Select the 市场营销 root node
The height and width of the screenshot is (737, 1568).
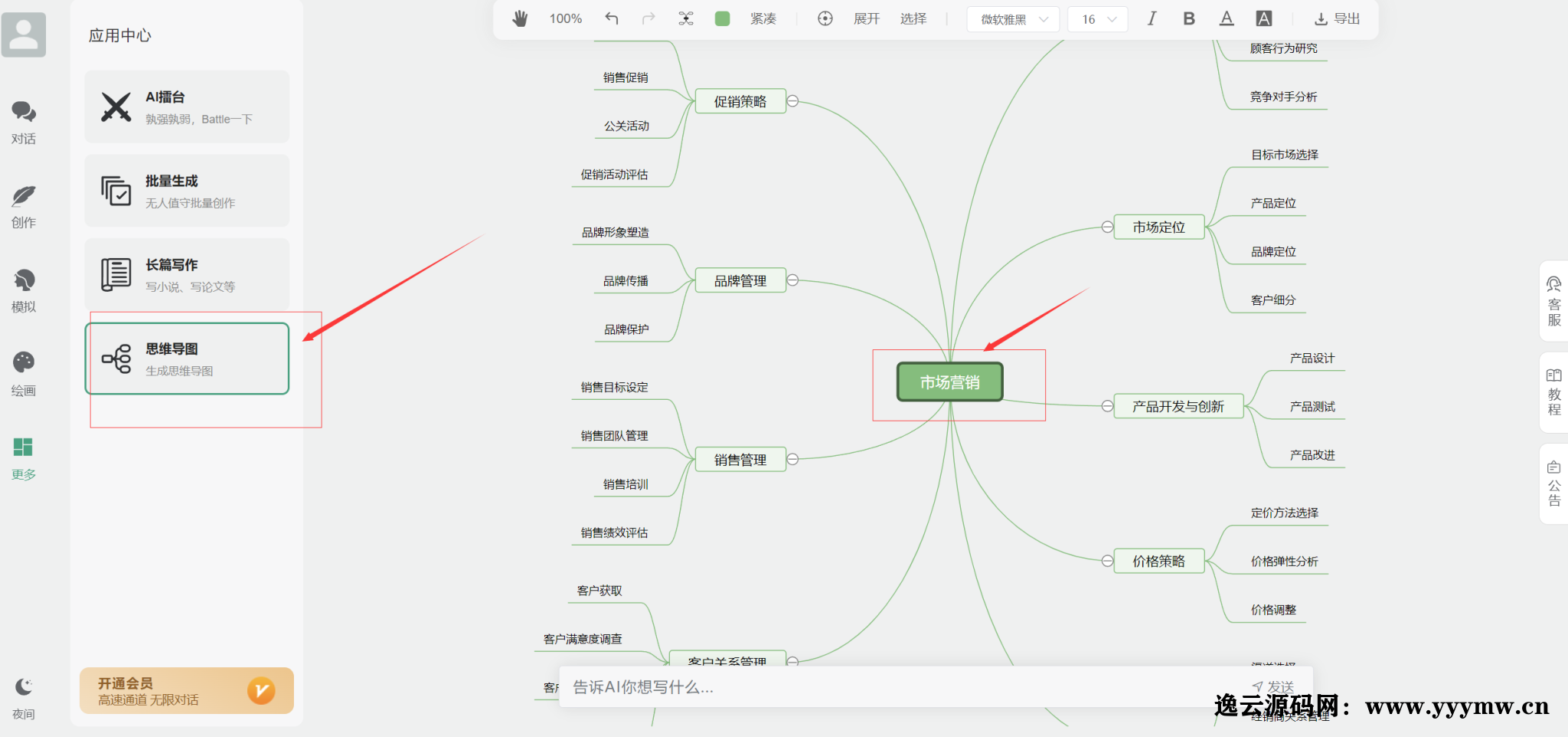[x=950, y=382]
